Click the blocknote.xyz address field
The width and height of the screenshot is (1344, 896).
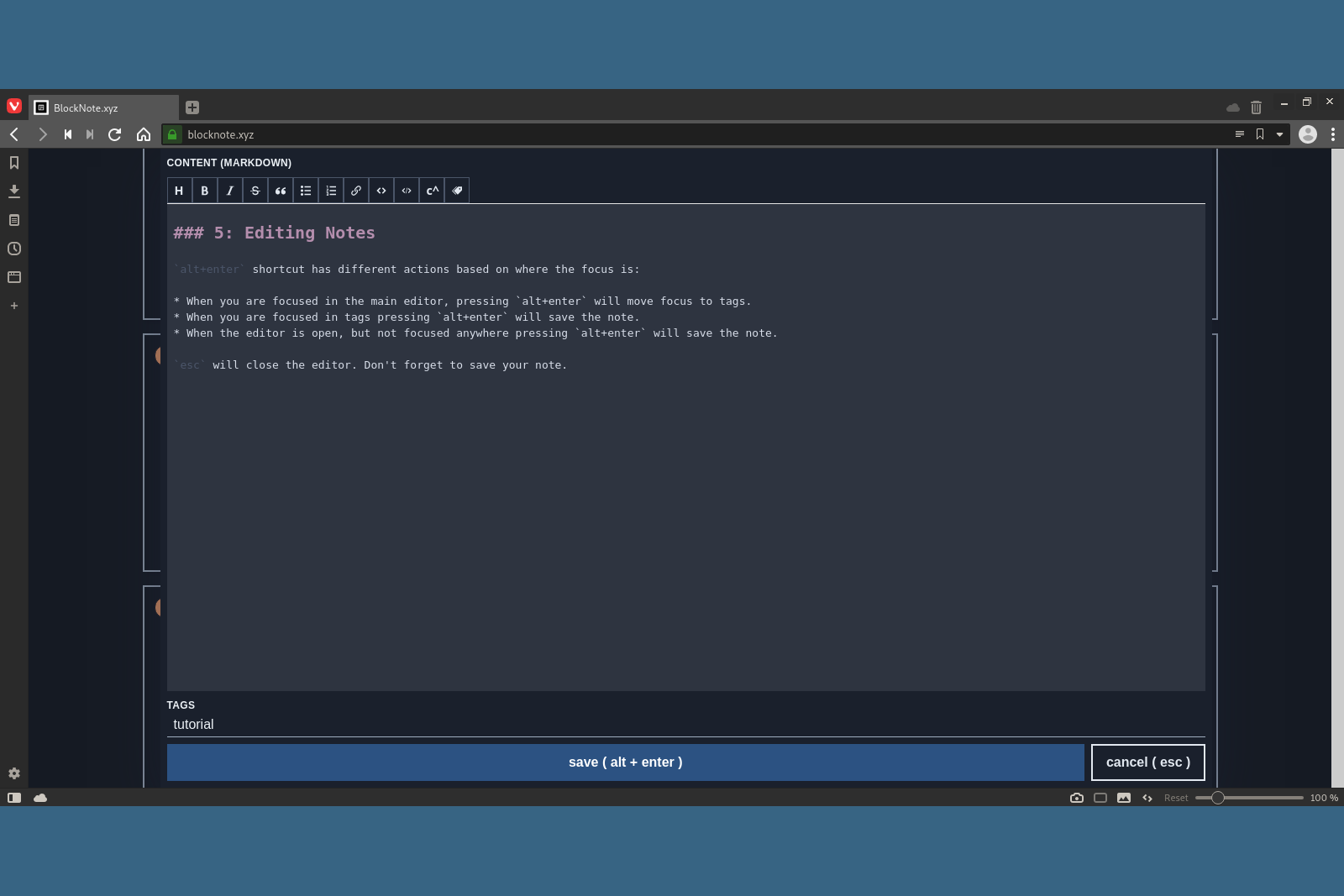click(x=706, y=134)
